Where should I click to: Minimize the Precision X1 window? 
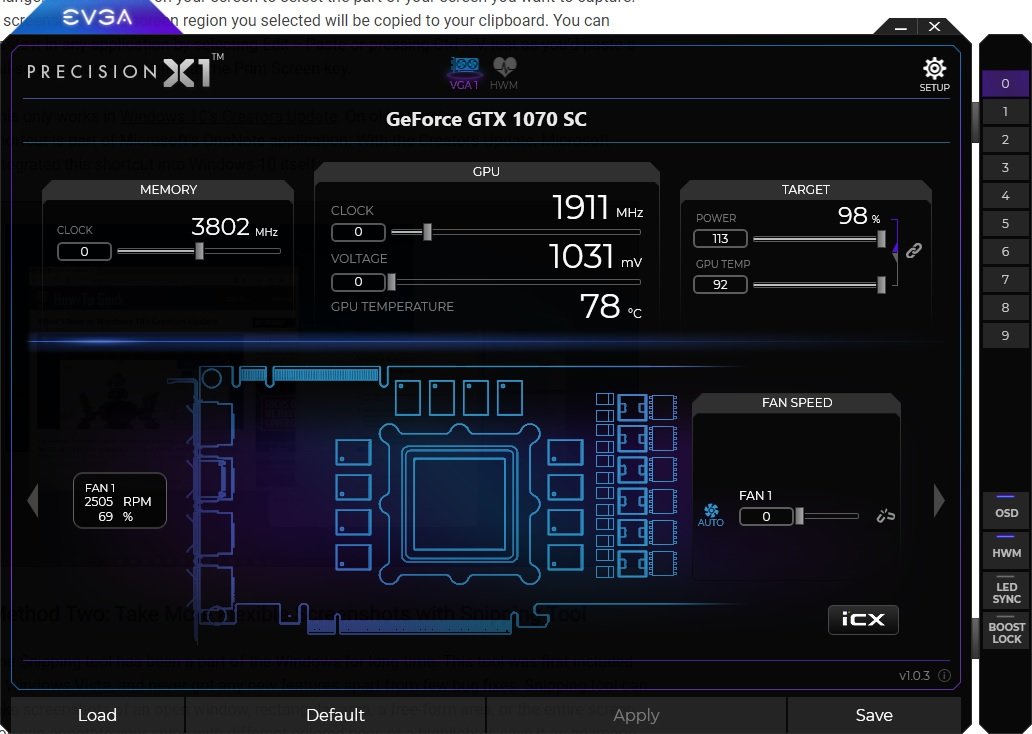click(901, 27)
